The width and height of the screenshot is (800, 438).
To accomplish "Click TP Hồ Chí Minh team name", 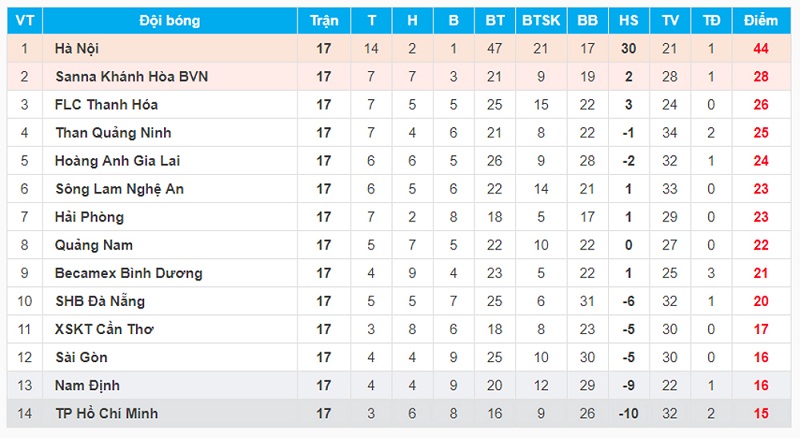I will (107, 413).
